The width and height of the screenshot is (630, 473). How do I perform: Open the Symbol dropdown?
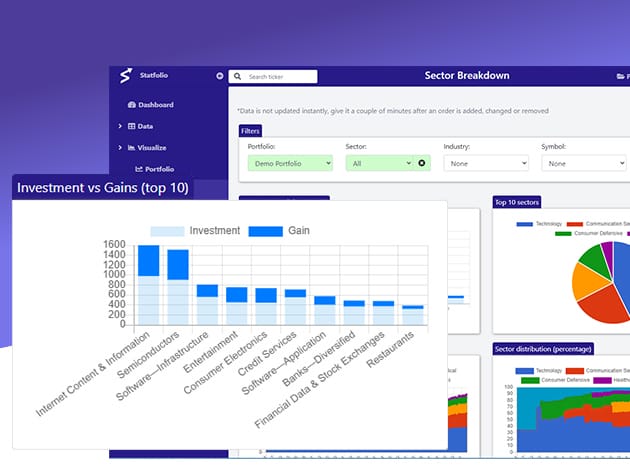click(x=584, y=163)
